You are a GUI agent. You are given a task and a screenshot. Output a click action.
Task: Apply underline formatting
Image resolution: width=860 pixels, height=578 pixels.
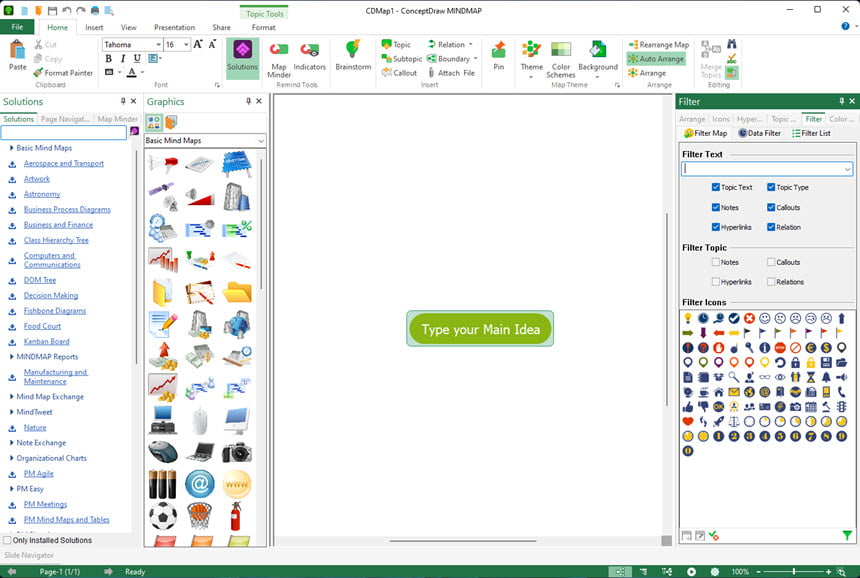137,58
